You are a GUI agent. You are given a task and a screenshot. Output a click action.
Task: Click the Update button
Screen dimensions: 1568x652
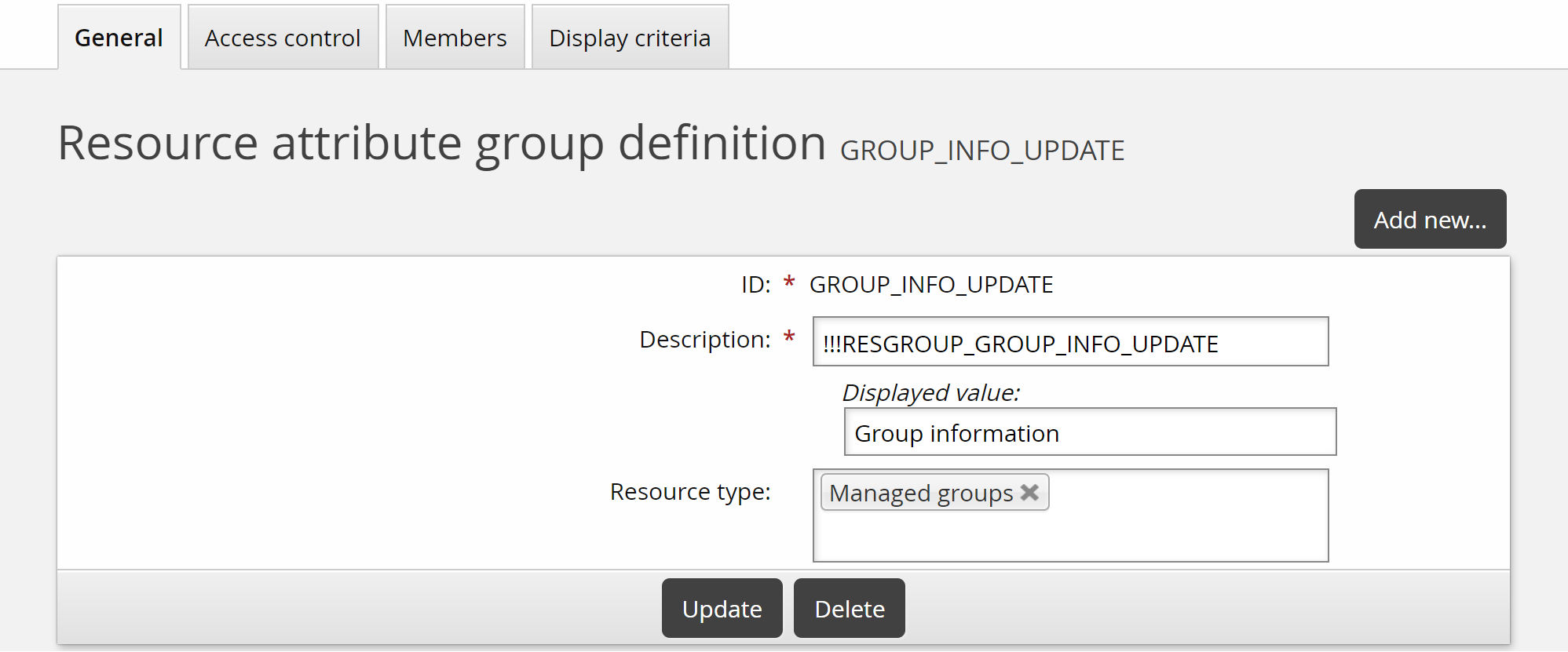pyautogui.click(x=722, y=608)
